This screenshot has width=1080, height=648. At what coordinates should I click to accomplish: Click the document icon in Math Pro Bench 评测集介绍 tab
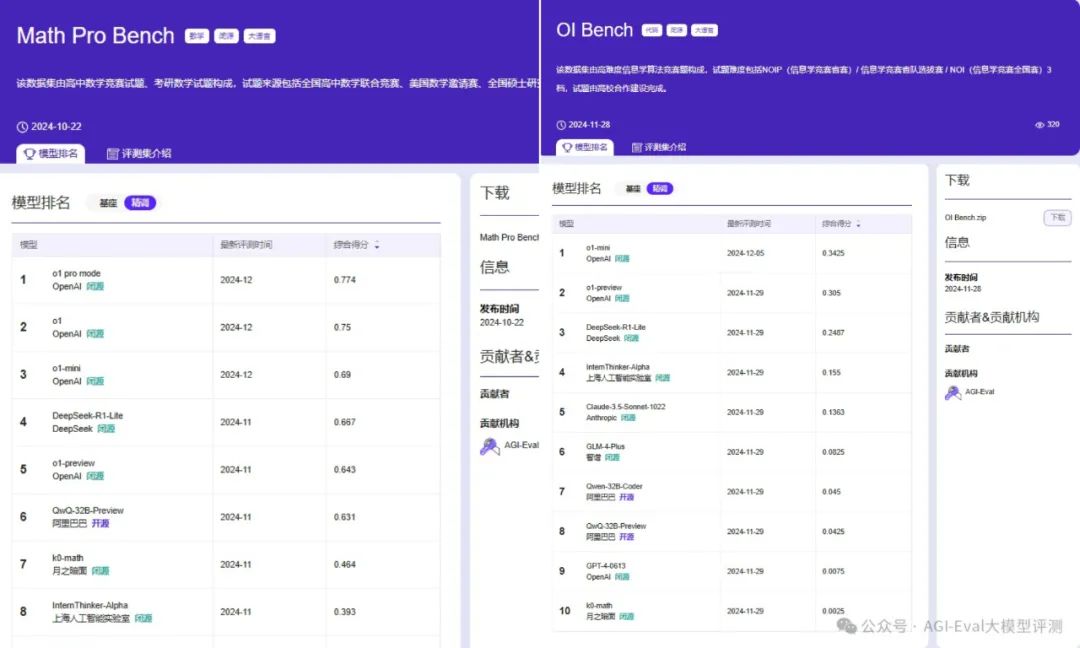[x=112, y=154]
